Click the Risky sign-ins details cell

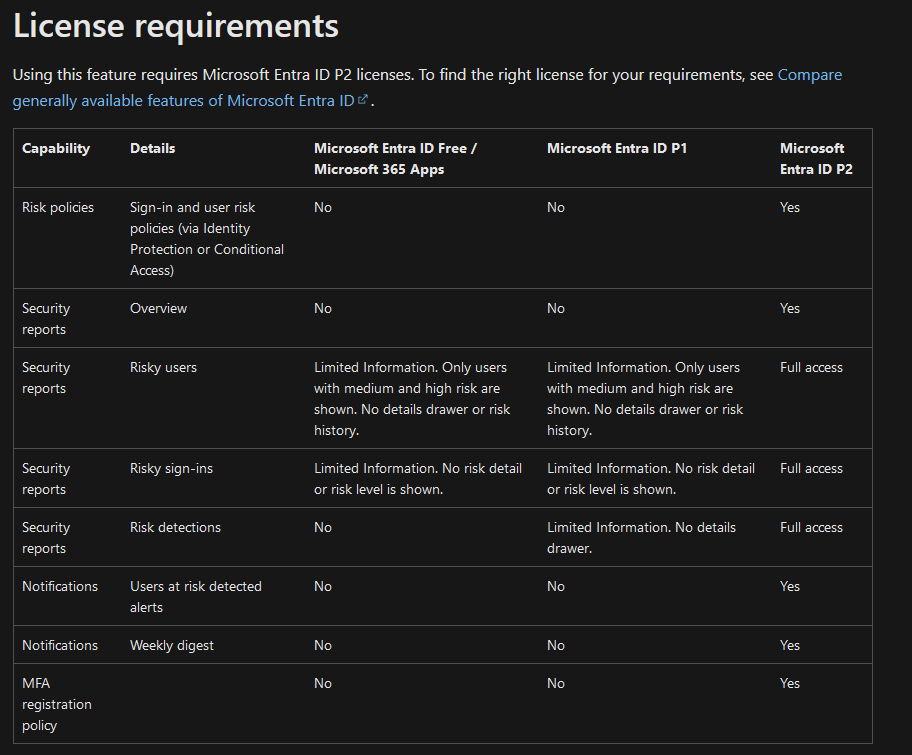[171, 468]
